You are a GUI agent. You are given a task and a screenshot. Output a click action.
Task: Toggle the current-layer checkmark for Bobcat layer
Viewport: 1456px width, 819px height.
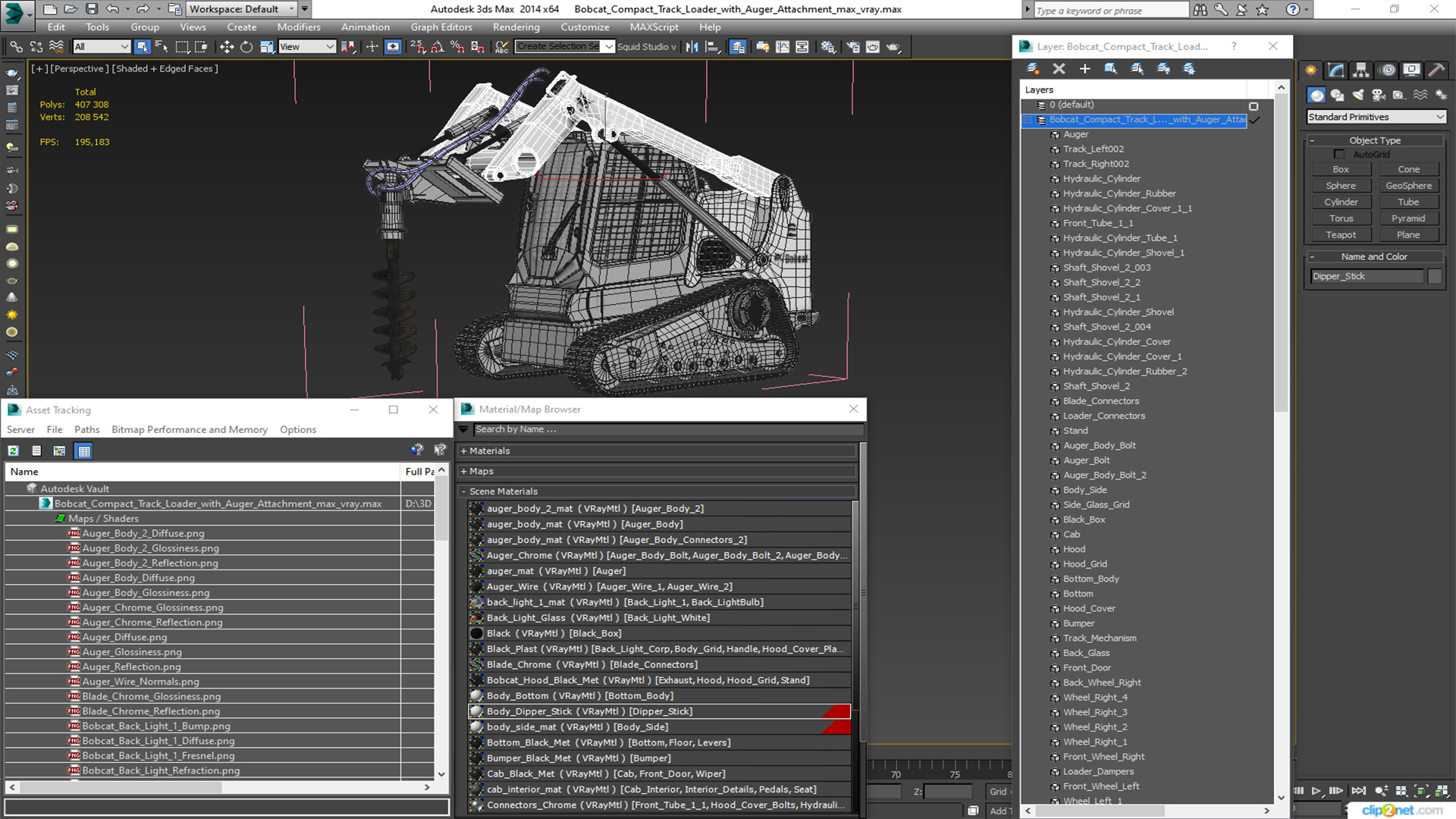tap(1255, 121)
